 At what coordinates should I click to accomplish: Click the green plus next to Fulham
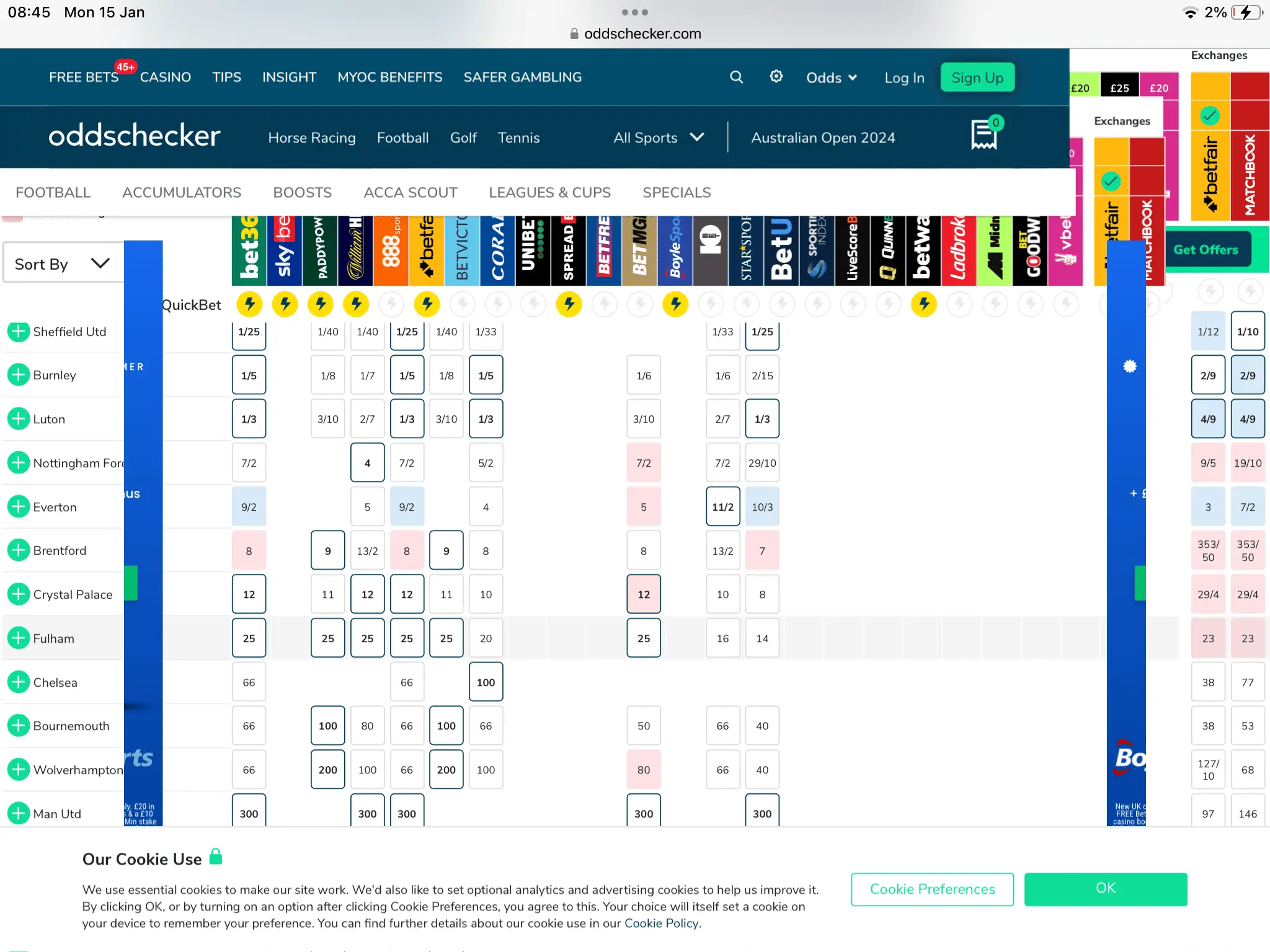19,638
